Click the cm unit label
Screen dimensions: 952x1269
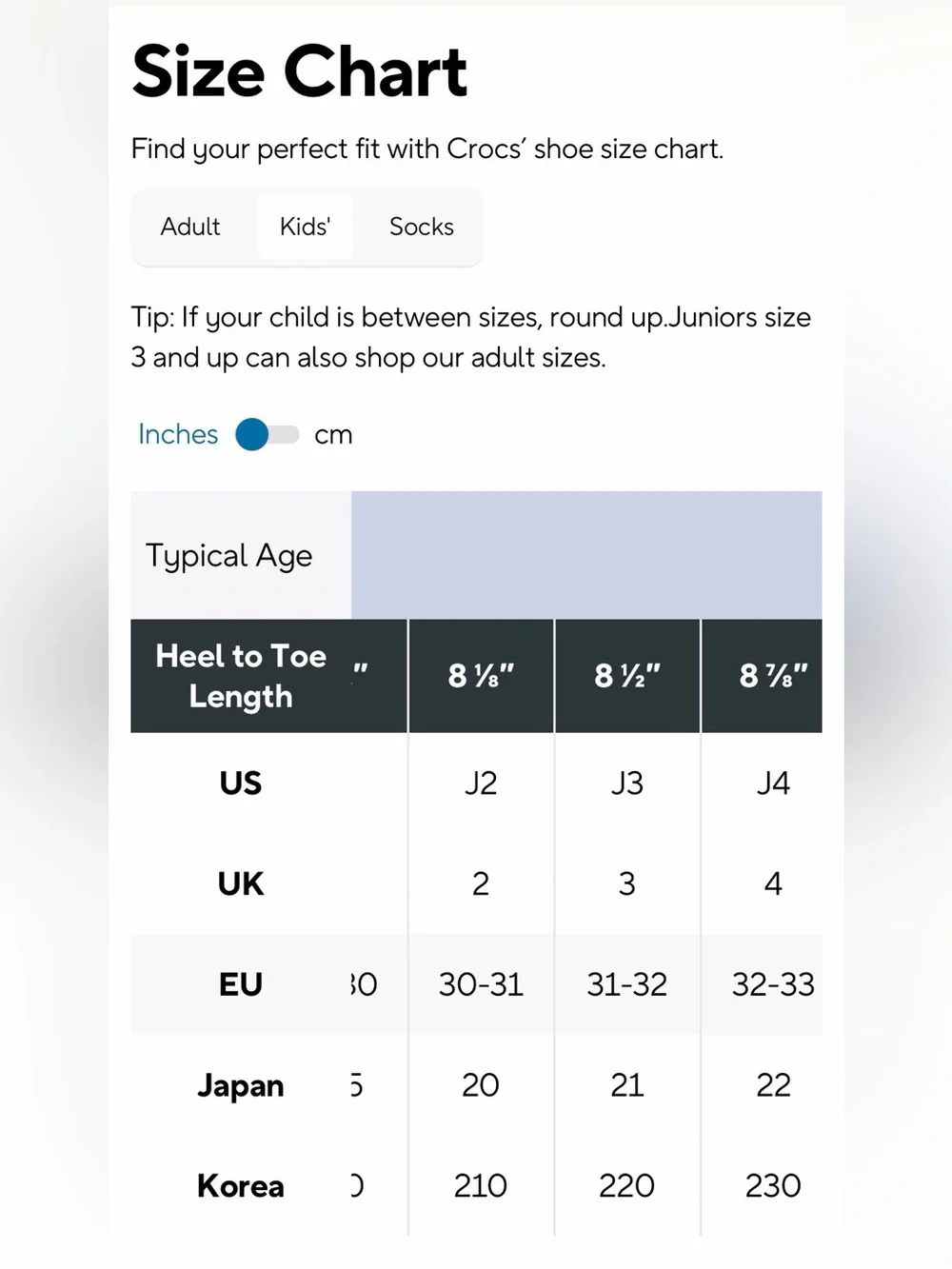[x=333, y=435]
